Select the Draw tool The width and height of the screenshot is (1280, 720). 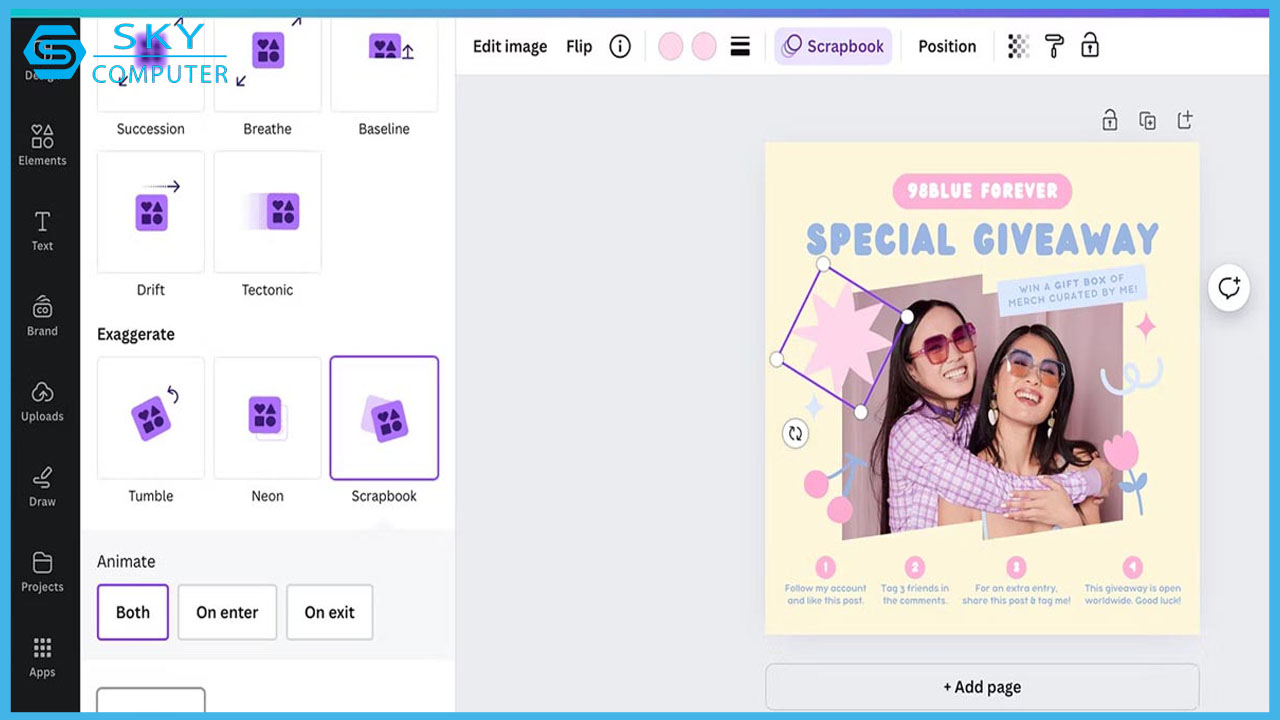[42, 486]
